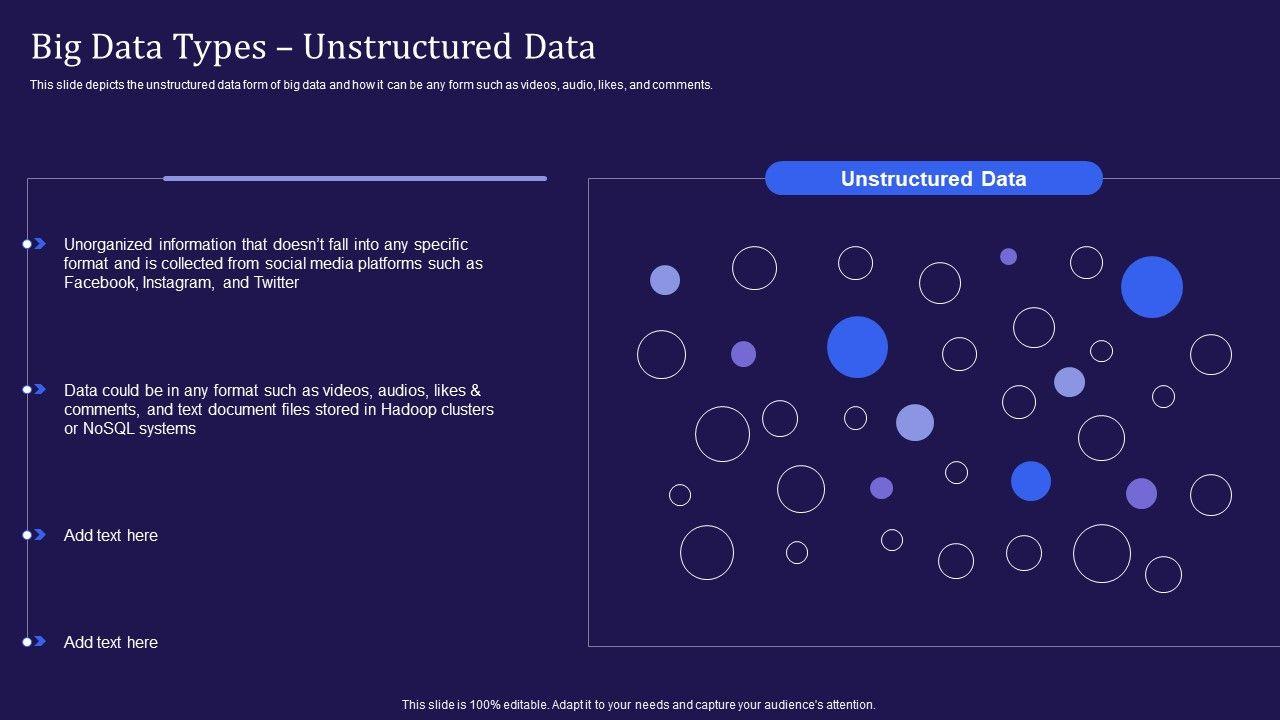Select the solid blue circle left of 'Unstructured' cluster center
Viewport: 1280px width, 720px height.
coord(857,347)
